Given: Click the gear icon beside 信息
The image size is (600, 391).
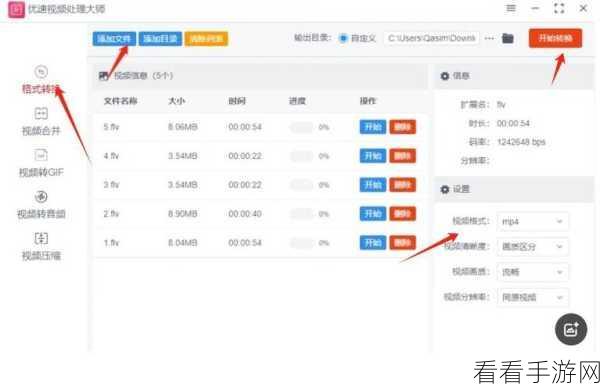Looking at the screenshot, I should (445, 76).
